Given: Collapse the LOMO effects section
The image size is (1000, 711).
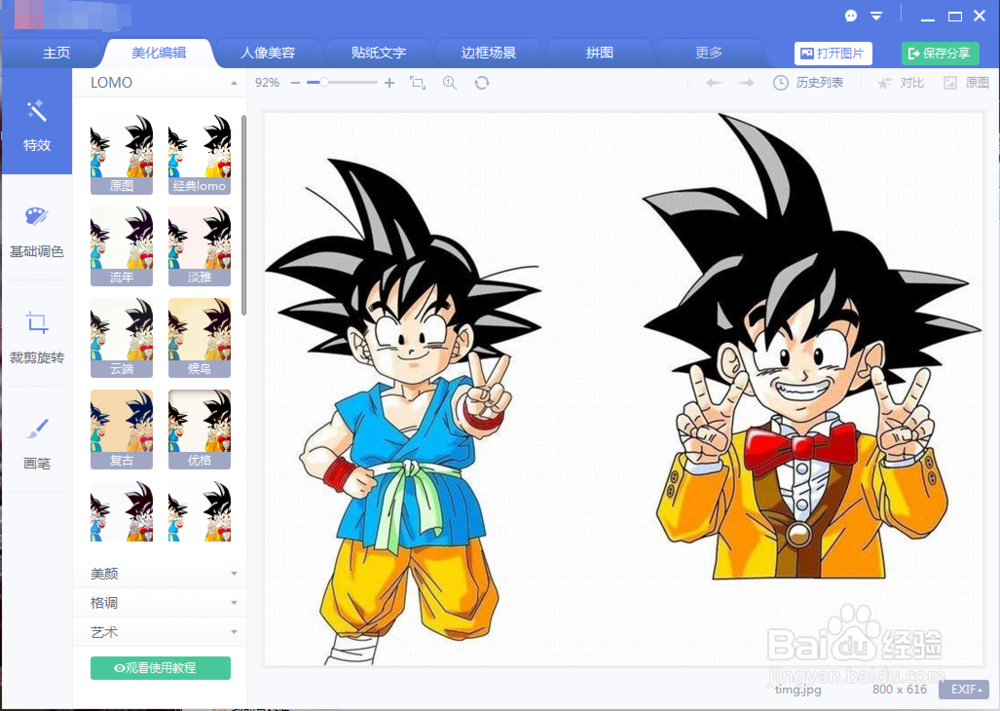Looking at the screenshot, I should coord(234,83).
